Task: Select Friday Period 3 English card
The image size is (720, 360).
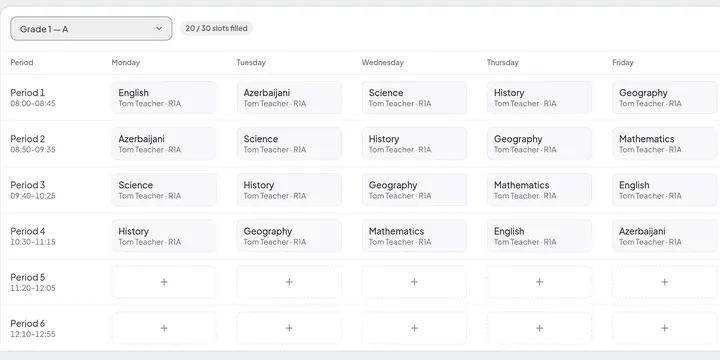Action: click(x=664, y=190)
